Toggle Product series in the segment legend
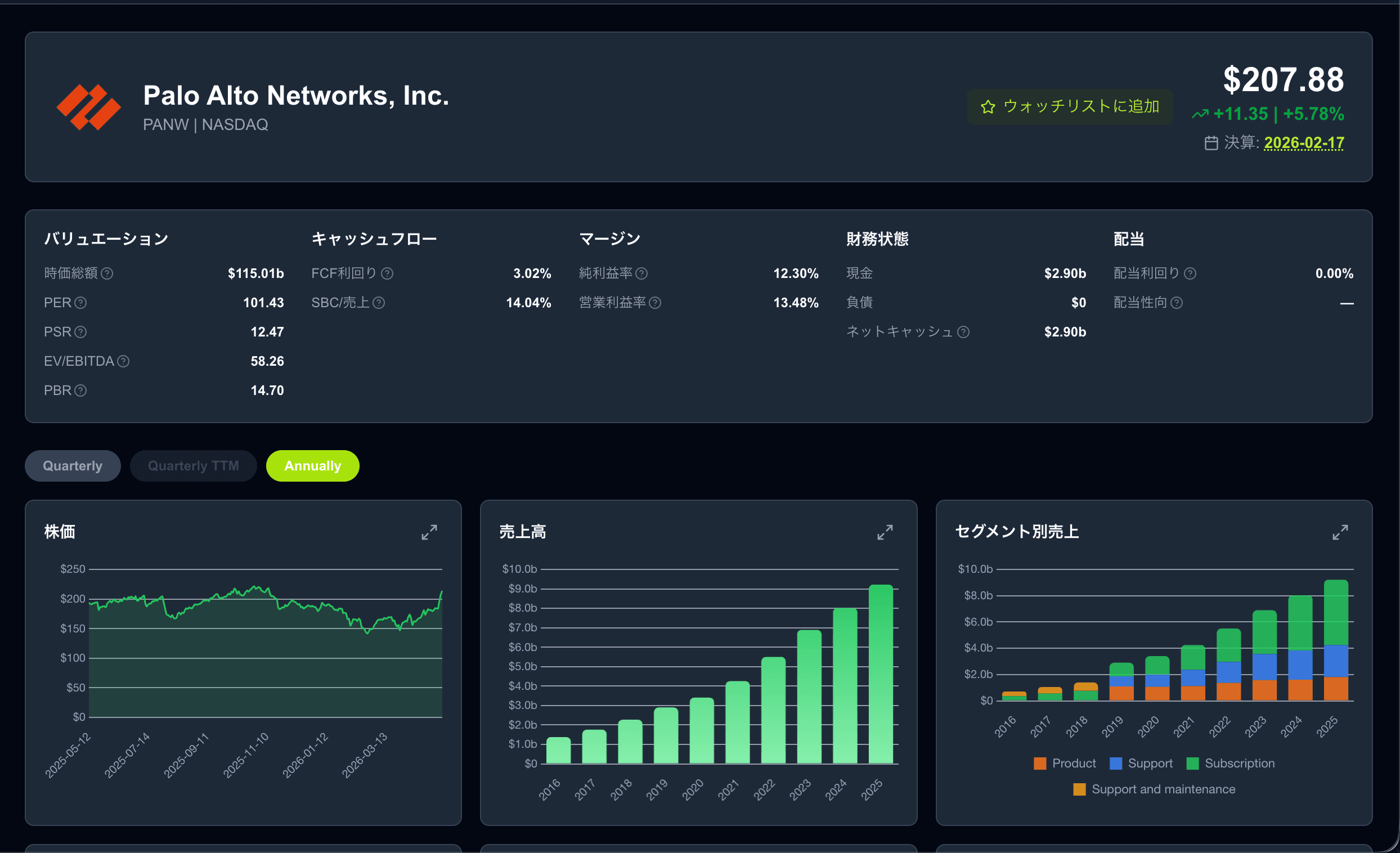This screenshot has width=1400, height=853. tap(1065, 763)
